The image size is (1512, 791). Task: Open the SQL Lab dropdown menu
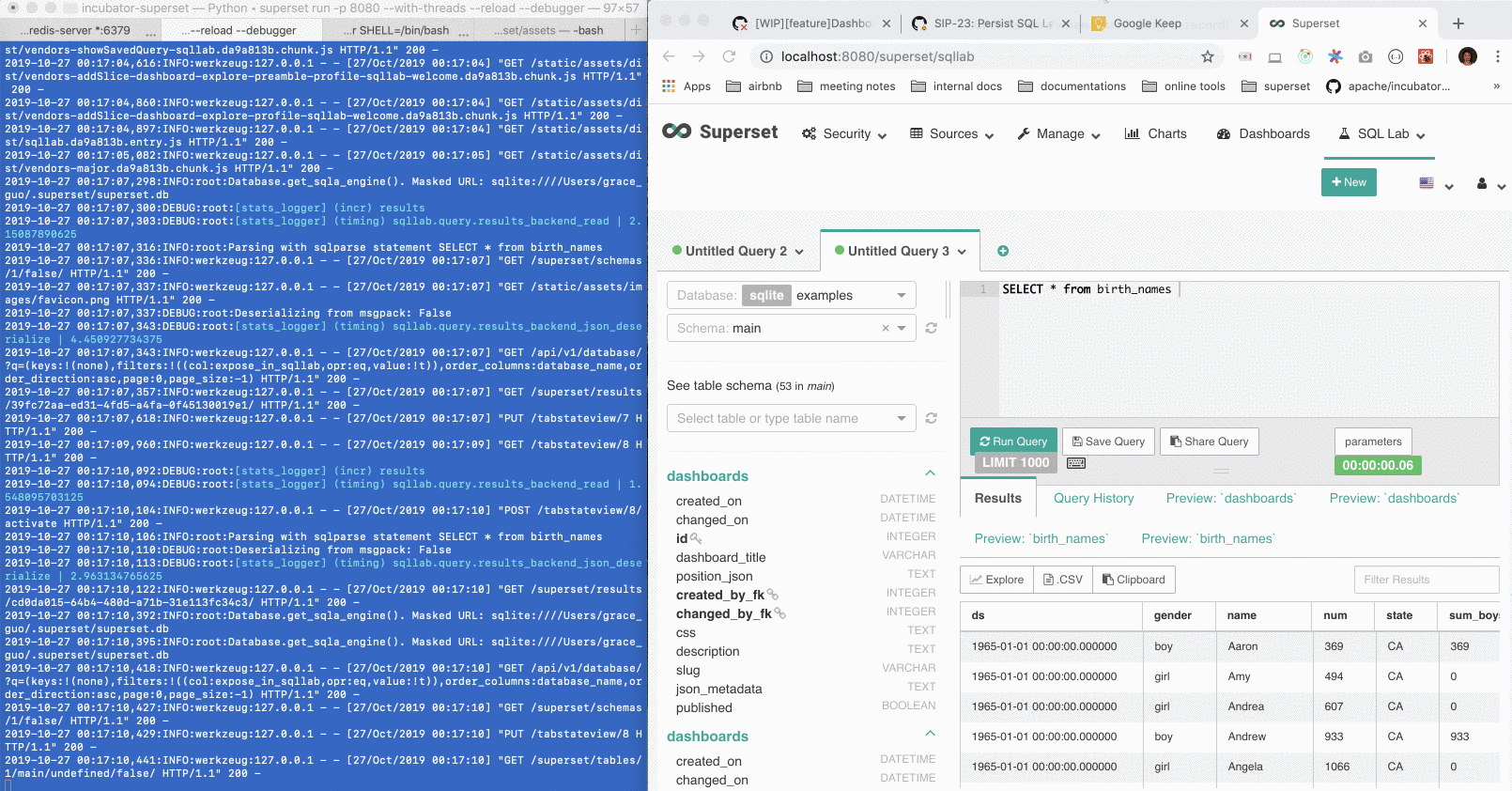coord(1382,134)
